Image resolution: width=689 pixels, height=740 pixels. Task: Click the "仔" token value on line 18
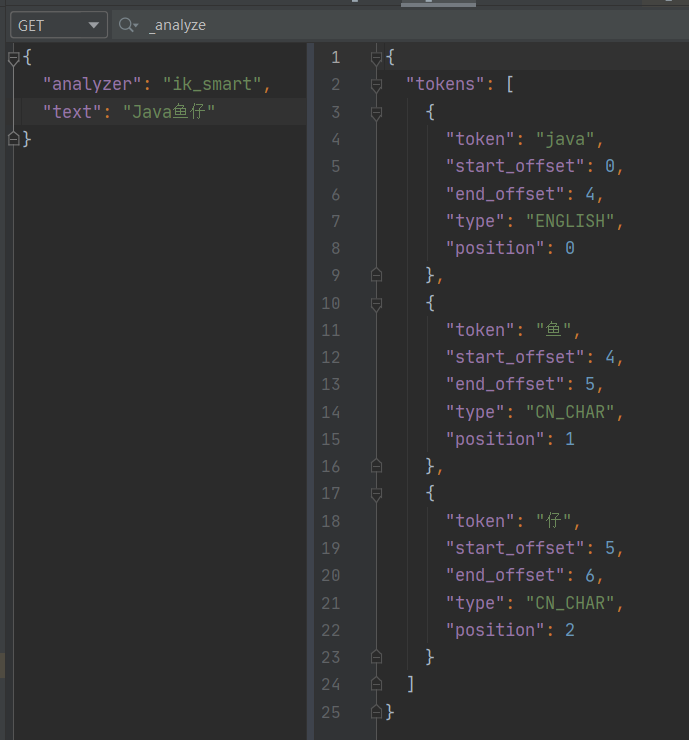click(554, 521)
